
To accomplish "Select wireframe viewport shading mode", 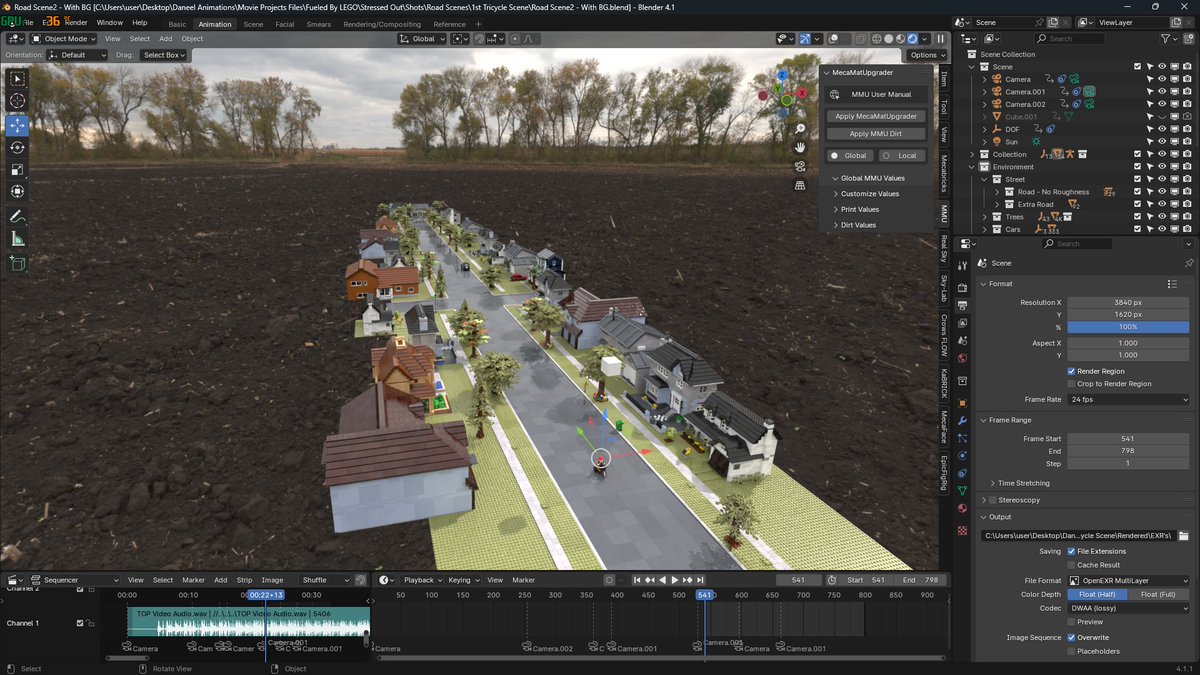I will click(875, 39).
